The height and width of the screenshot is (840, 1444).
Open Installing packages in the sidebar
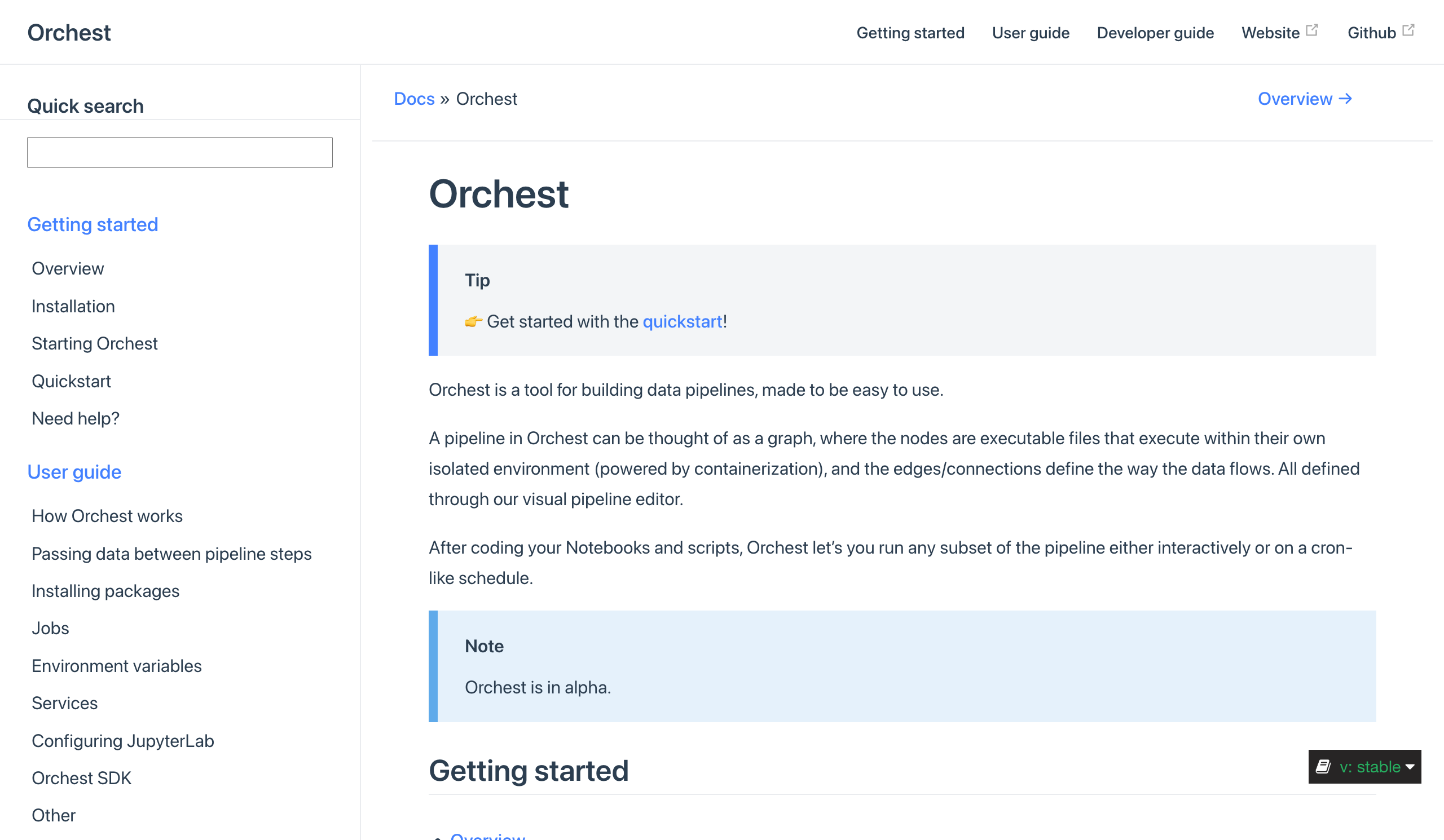click(x=105, y=591)
